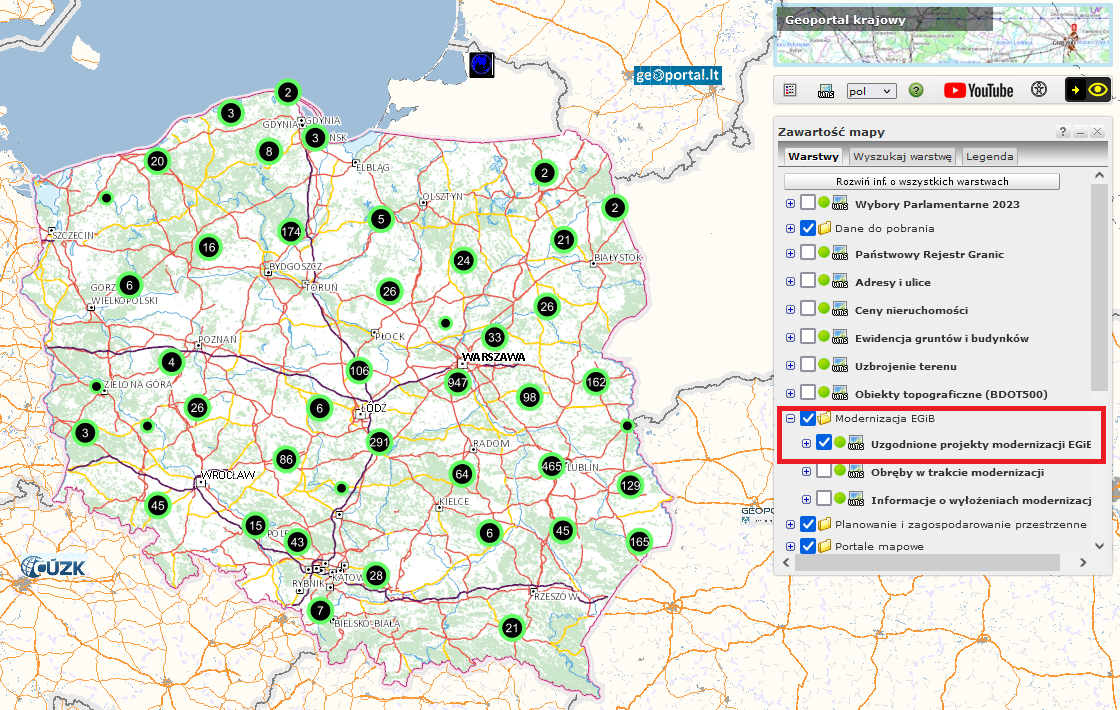Switch to the Legenda tab
The width and height of the screenshot is (1120, 710).
pos(989,156)
